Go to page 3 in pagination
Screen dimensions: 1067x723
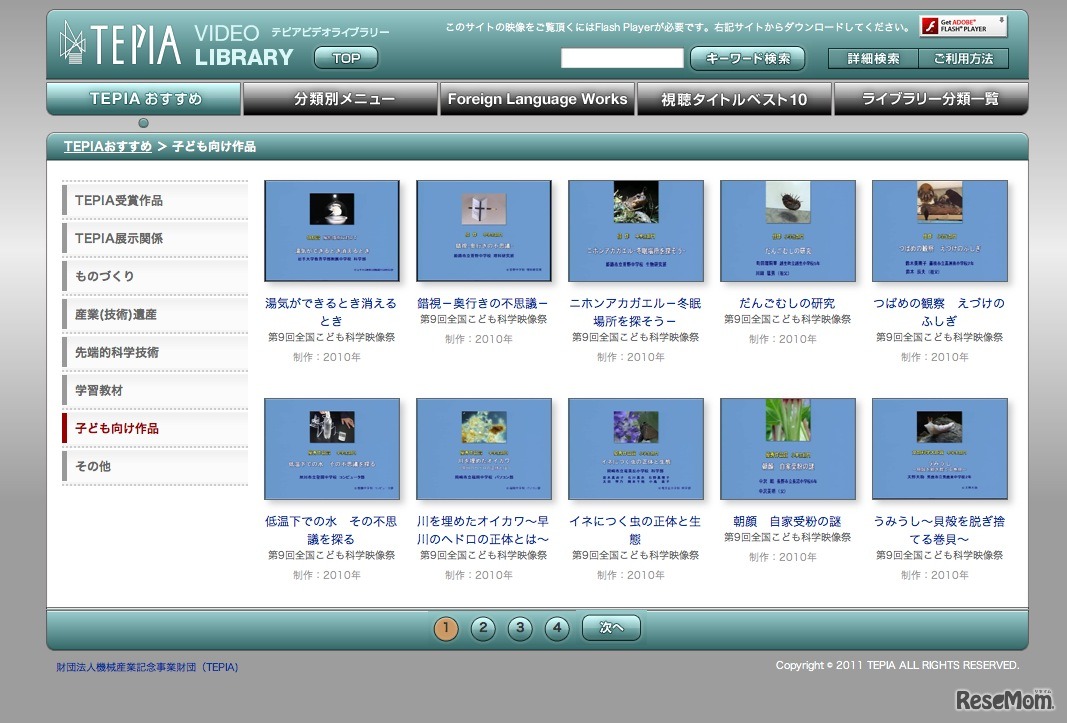click(x=520, y=628)
